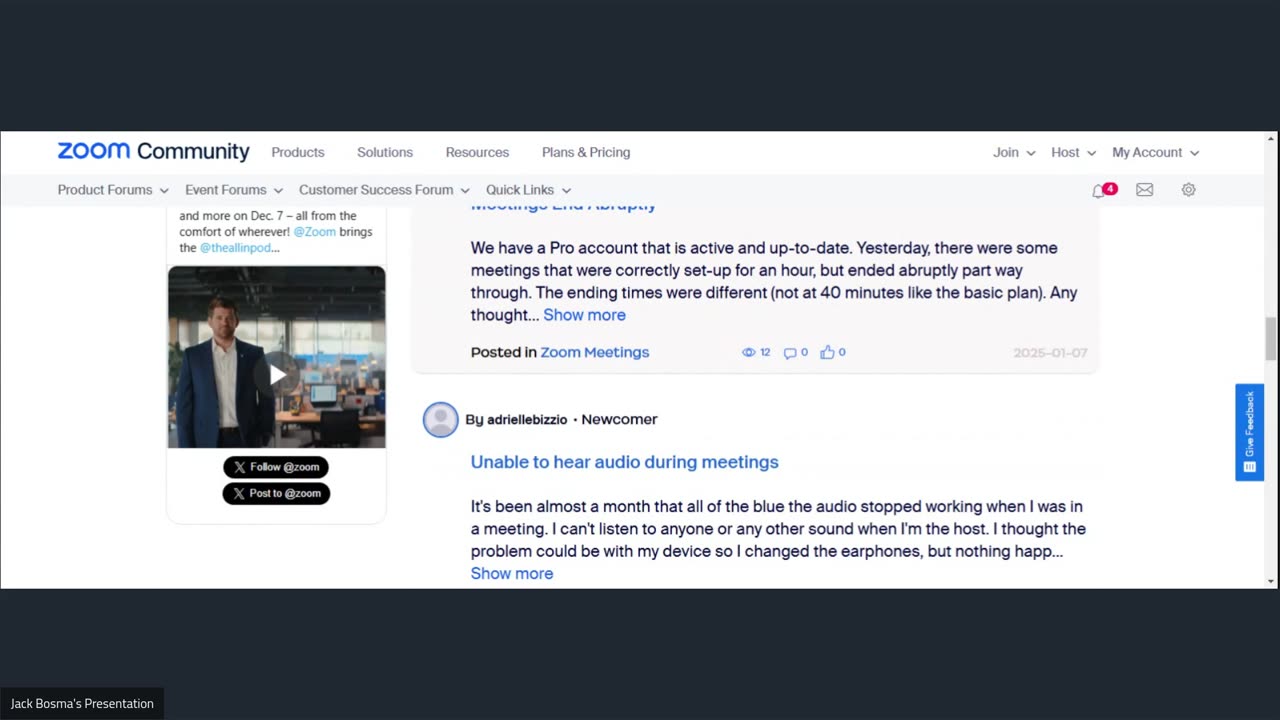
Task: Click Show more on audio post
Action: (512, 573)
